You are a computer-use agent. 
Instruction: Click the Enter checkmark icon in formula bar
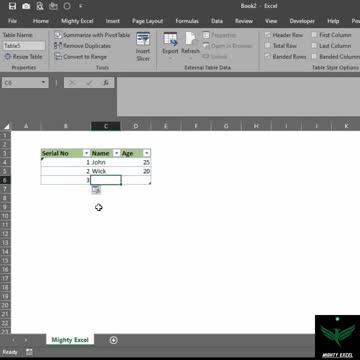(89, 83)
